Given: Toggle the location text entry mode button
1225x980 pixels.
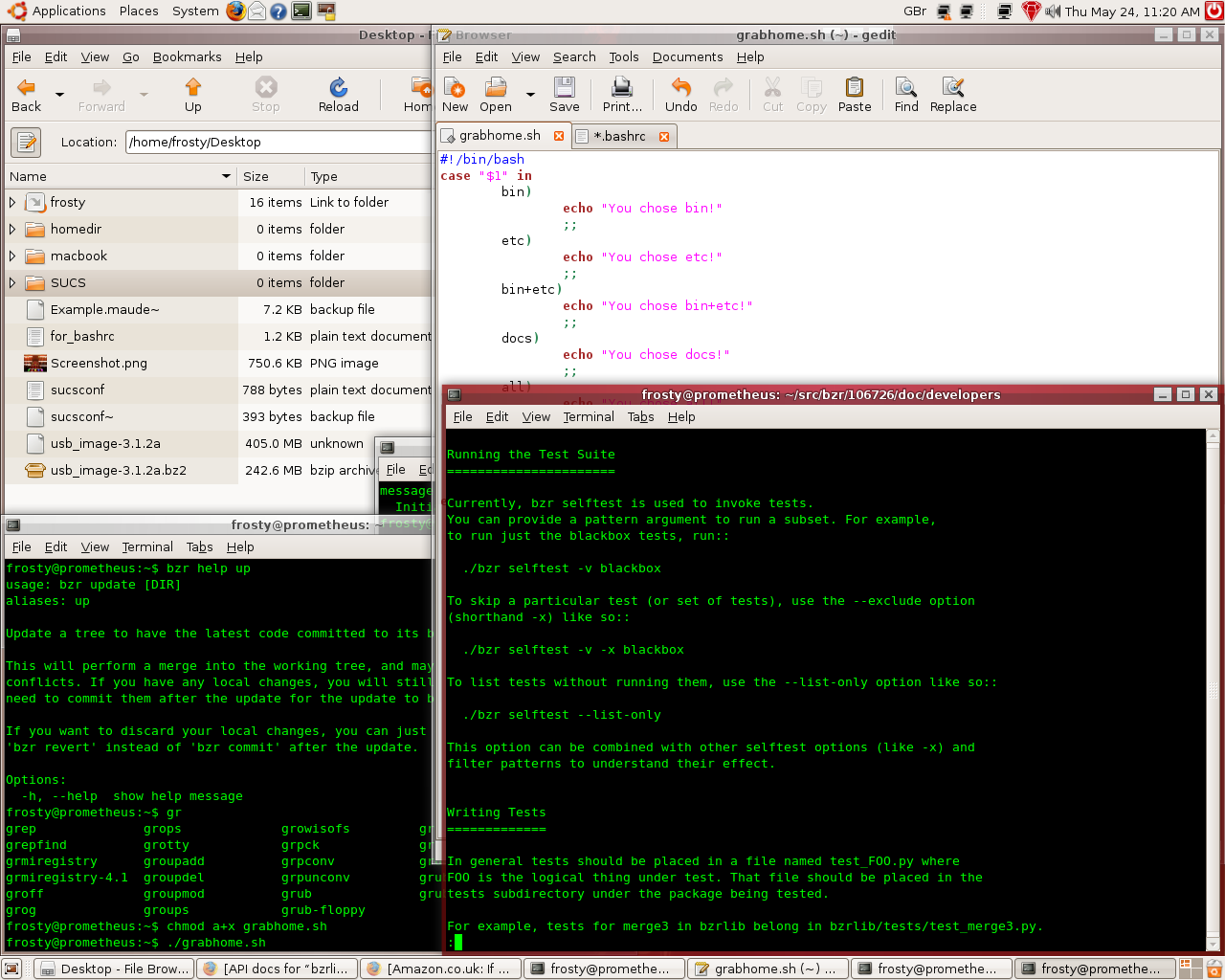Looking at the screenshot, I should (x=26, y=143).
